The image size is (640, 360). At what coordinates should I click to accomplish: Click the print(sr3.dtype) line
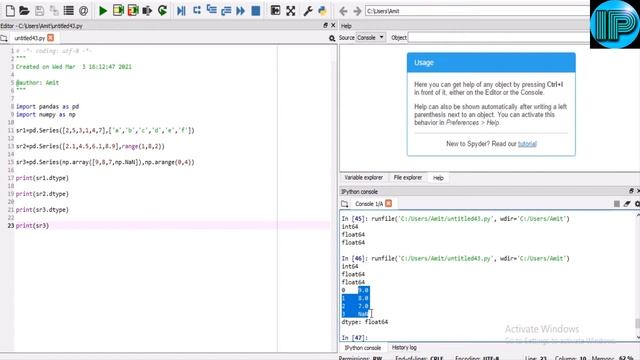tap(42, 210)
